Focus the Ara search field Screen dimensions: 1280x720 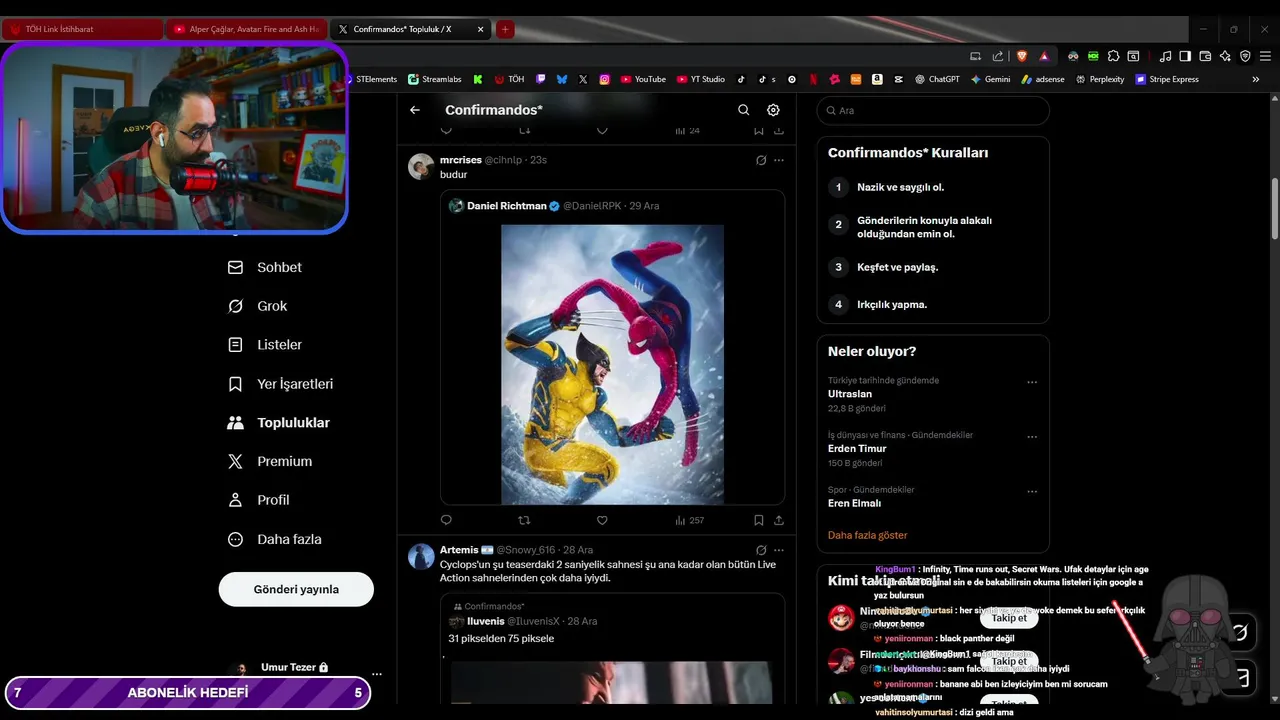click(x=933, y=110)
